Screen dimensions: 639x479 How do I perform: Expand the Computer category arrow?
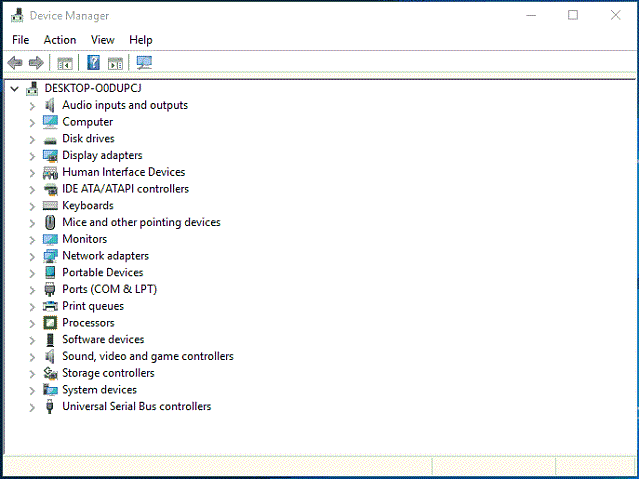pyautogui.click(x=32, y=123)
